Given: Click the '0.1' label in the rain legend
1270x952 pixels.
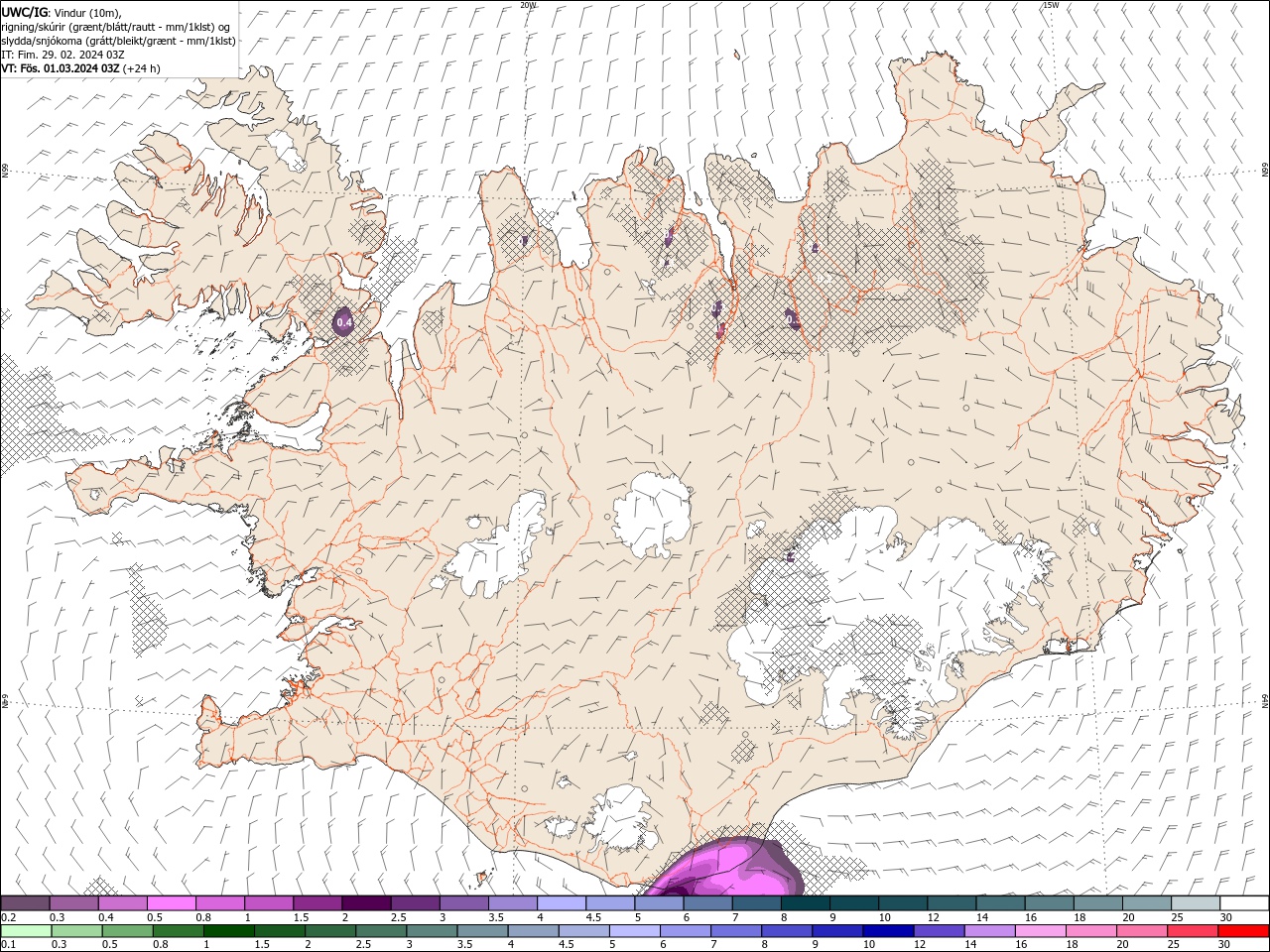Looking at the screenshot, I should 7,945.
